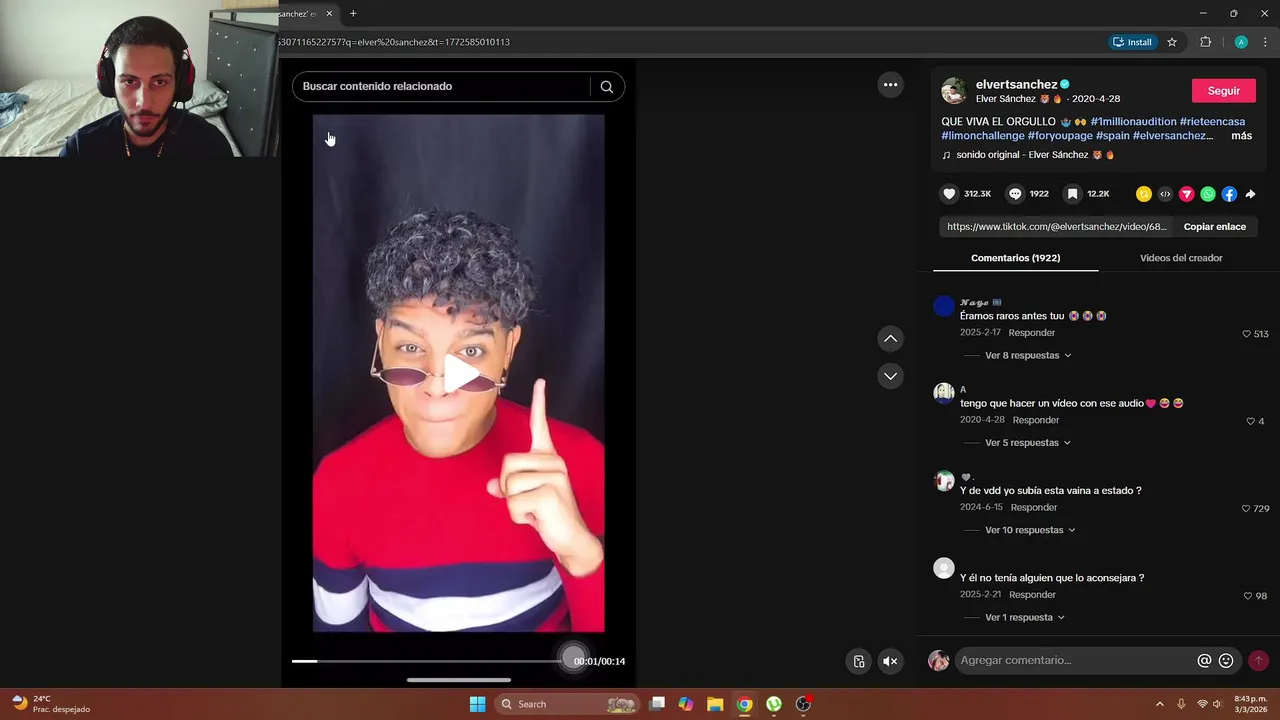Reply to the 'Éramos raros antes tuu' comment
Image resolution: width=1280 pixels, height=720 pixels.
pos(1031,333)
